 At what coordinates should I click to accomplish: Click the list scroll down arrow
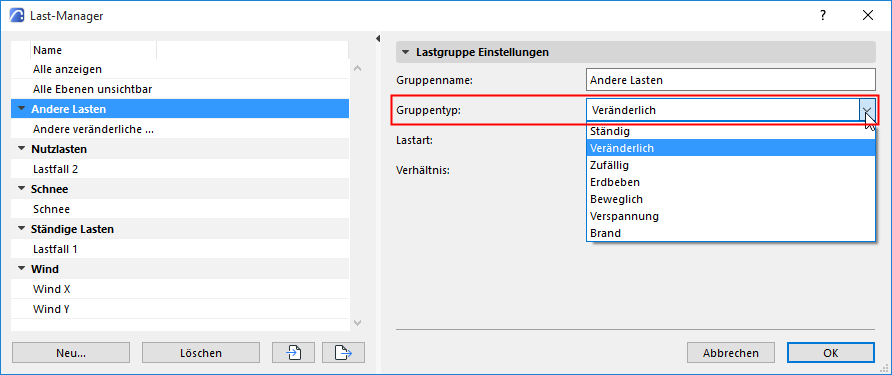click(357, 323)
